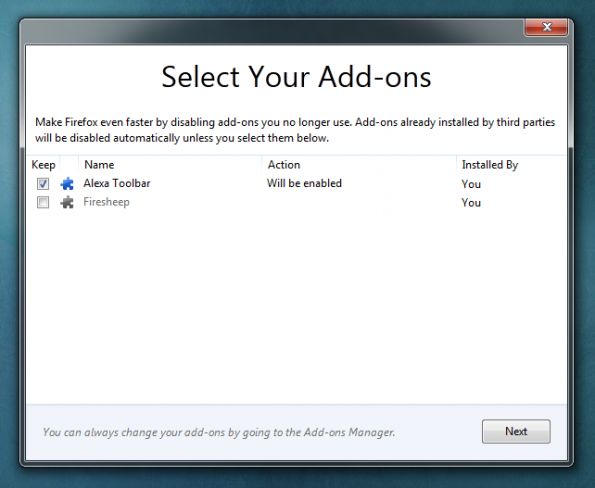Viewport: 595px width, 488px height.
Task: Uncheck the Alexa Toolbar keep checkbox
Action: click(43, 184)
